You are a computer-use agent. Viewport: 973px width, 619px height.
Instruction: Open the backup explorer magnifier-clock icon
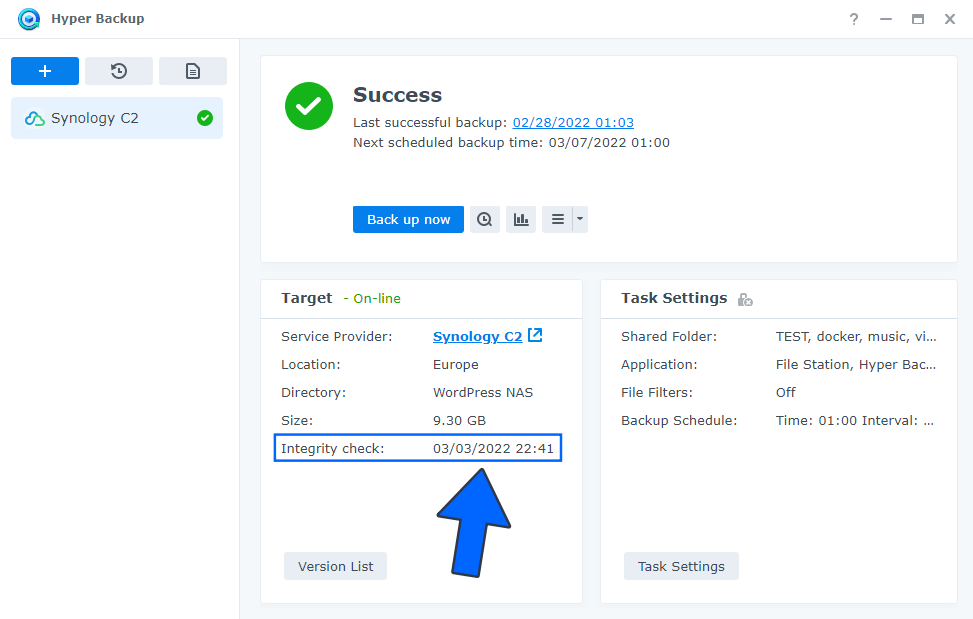(x=485, y=220)
